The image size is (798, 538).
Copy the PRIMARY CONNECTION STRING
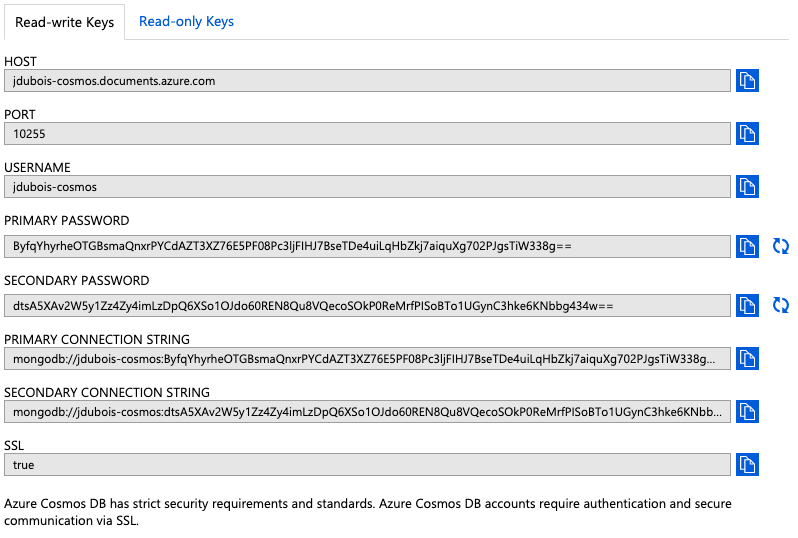[x=747, y=358]
